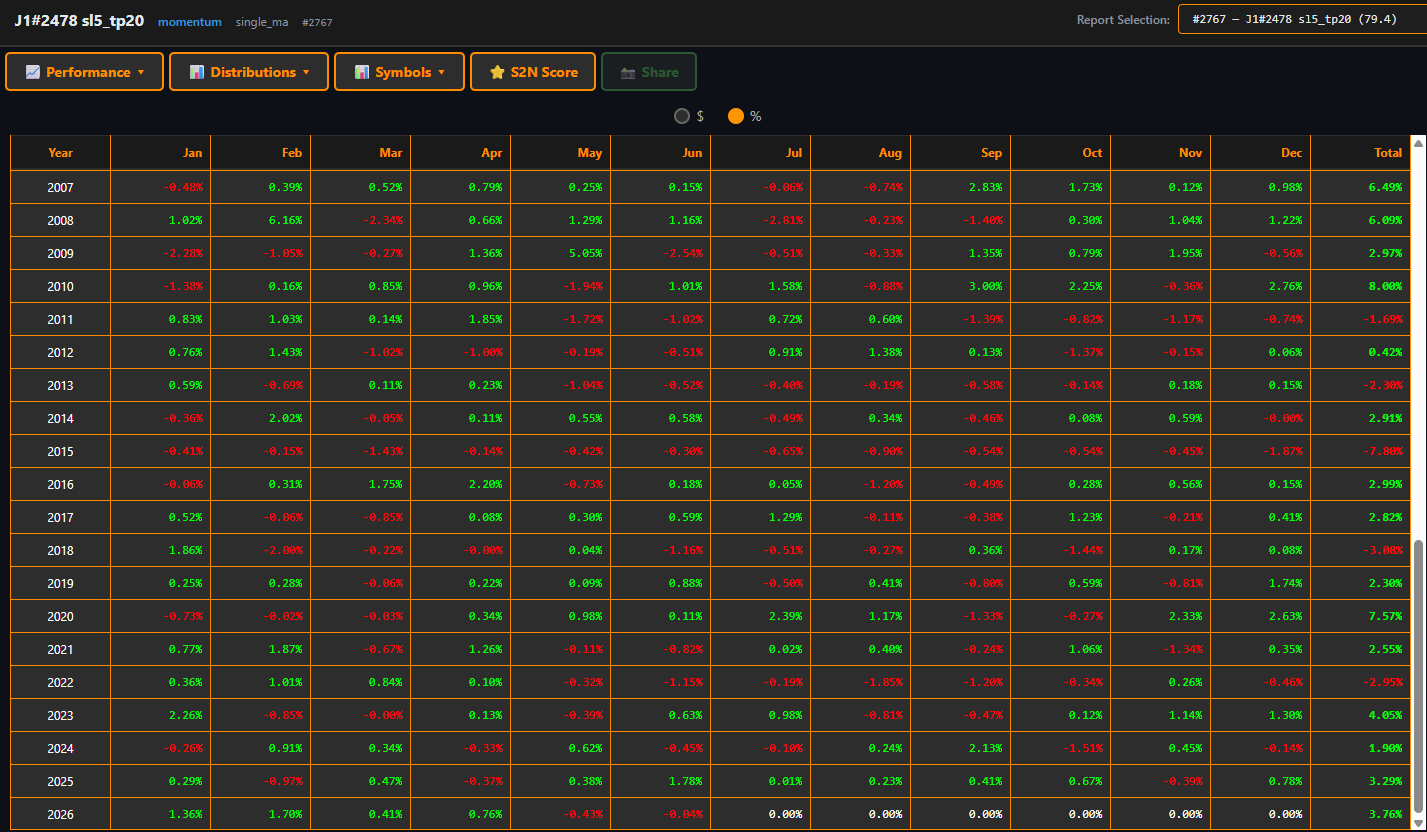Select the 2018 Total value -3.08%
The image size is (1427, 832).
coord(1382,550)
